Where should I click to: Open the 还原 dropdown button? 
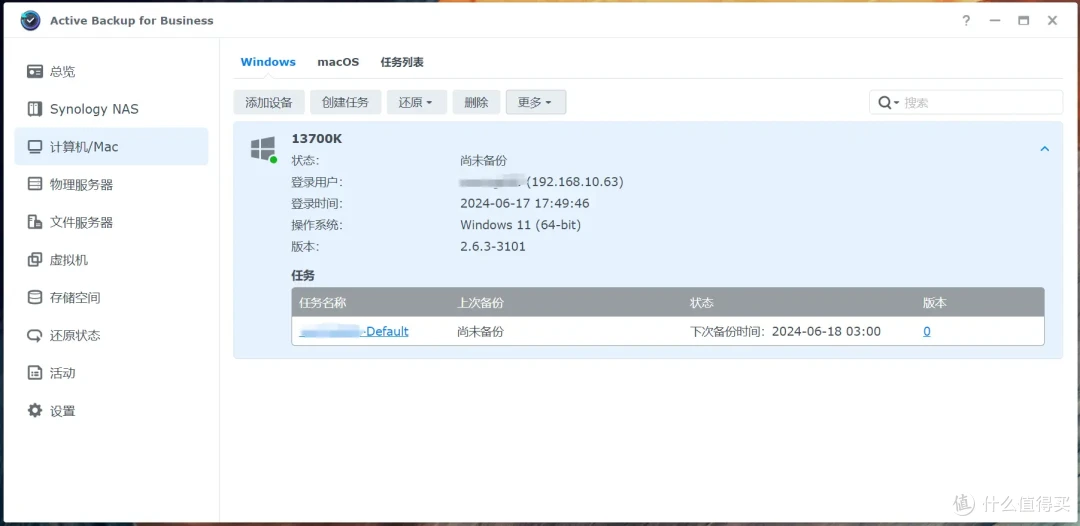point(417,103)
